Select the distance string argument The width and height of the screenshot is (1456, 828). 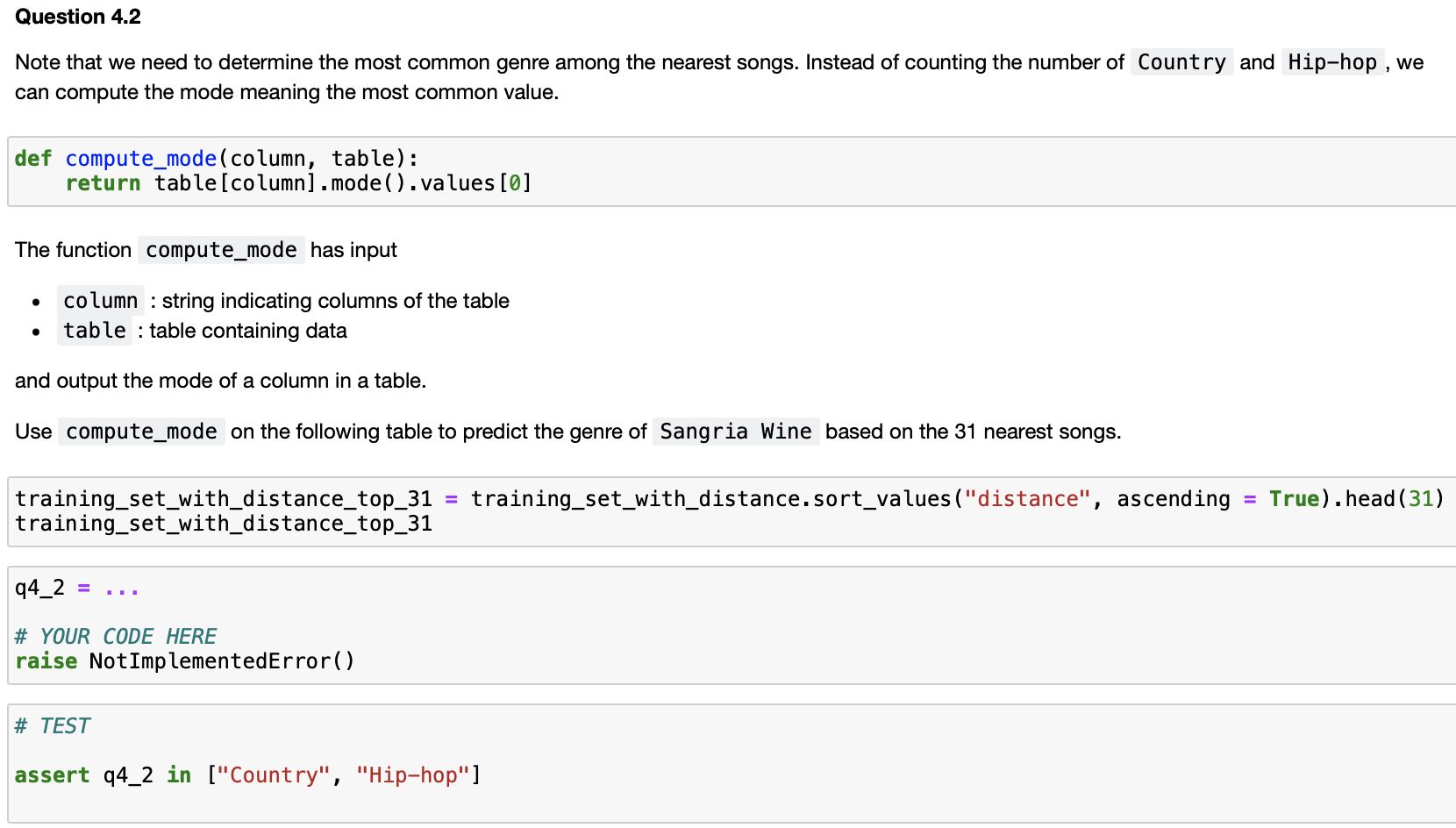pyautogui.click(x=1028, y=498)
